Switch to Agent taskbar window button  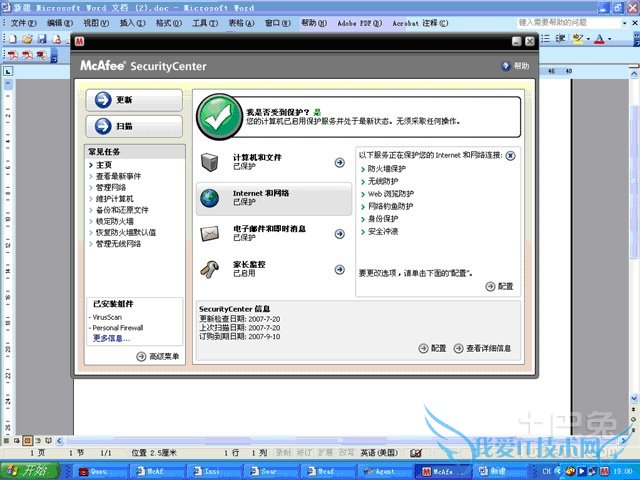click(x=384, y=471)
